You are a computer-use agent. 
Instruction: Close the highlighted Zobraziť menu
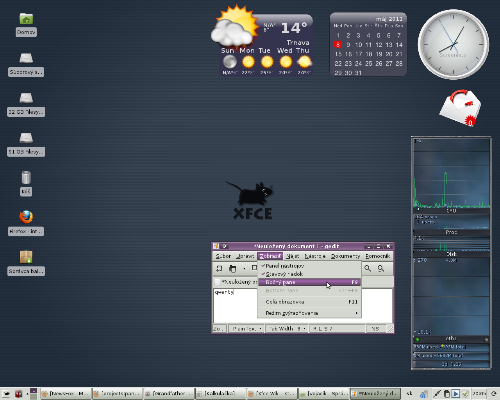point(270,256)
